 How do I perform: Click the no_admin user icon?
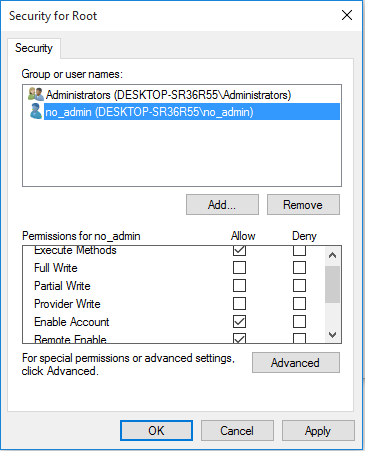pyautogui.click(x=36, y=111)
